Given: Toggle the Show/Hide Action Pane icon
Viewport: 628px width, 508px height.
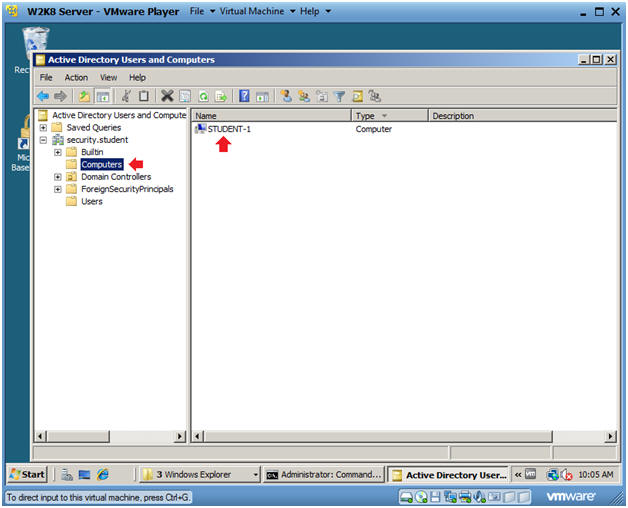Looking at the screenshot, I should click(262, 96).
